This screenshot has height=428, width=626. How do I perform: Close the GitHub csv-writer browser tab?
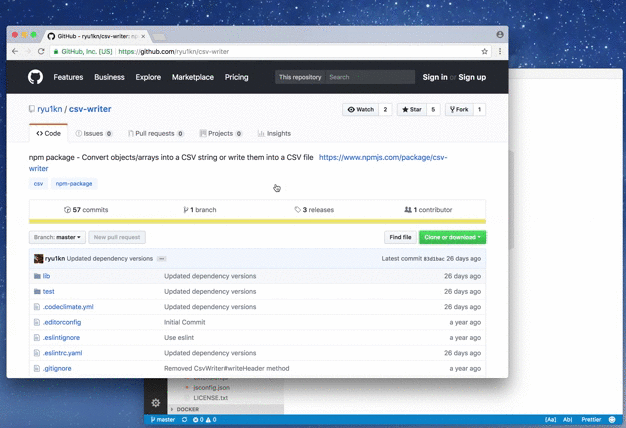click(x=143, y=36)
